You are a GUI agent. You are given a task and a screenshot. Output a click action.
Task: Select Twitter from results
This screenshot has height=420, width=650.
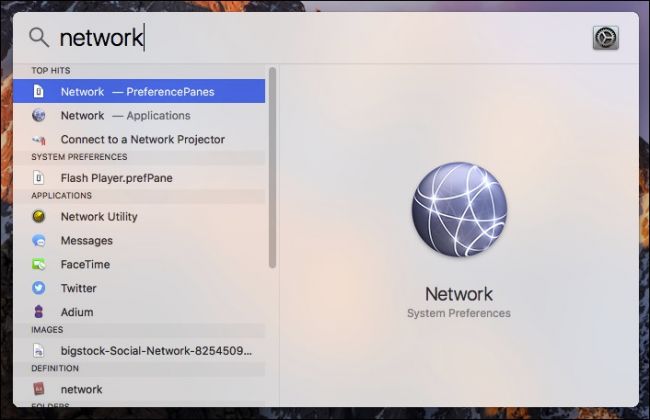point(139,288)
